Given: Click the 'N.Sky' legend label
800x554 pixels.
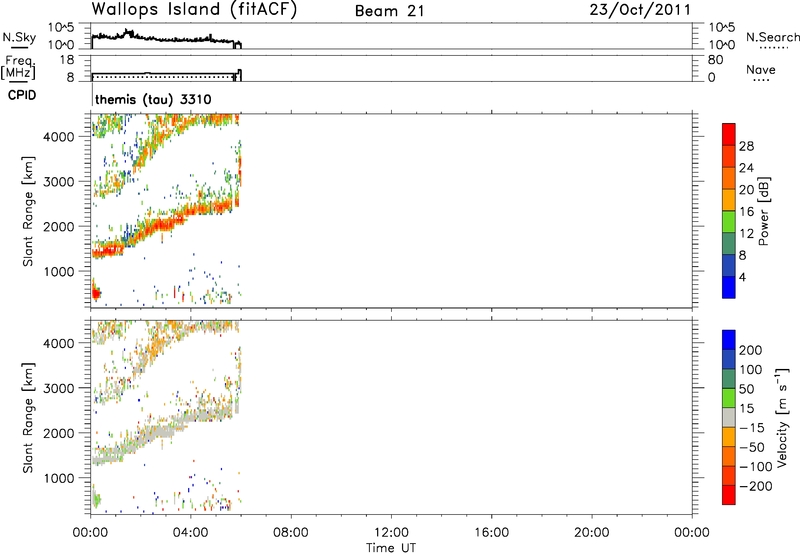Looking at the screenshot, I should [19, 37].
